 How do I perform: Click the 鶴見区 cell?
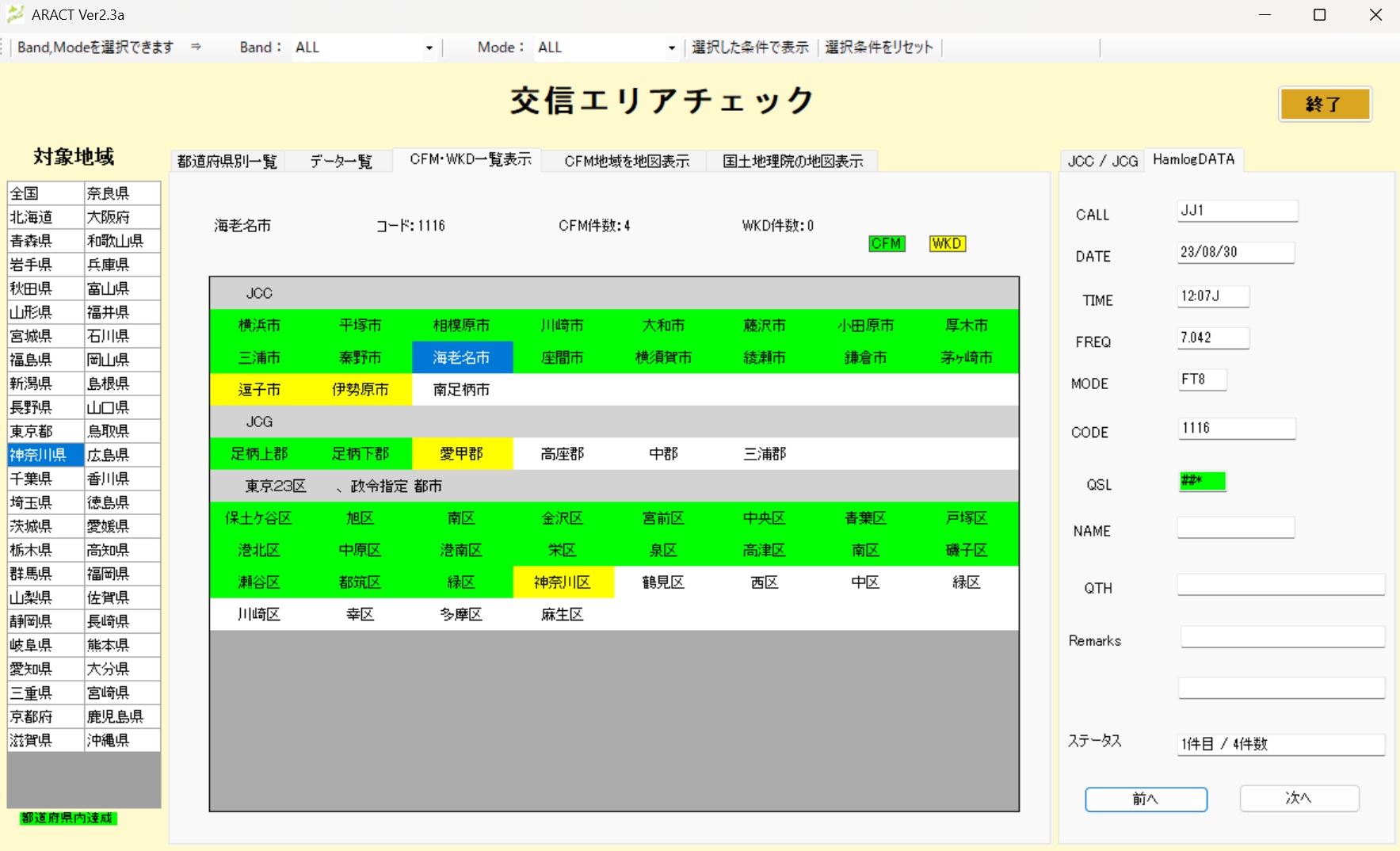click(664, 582)
